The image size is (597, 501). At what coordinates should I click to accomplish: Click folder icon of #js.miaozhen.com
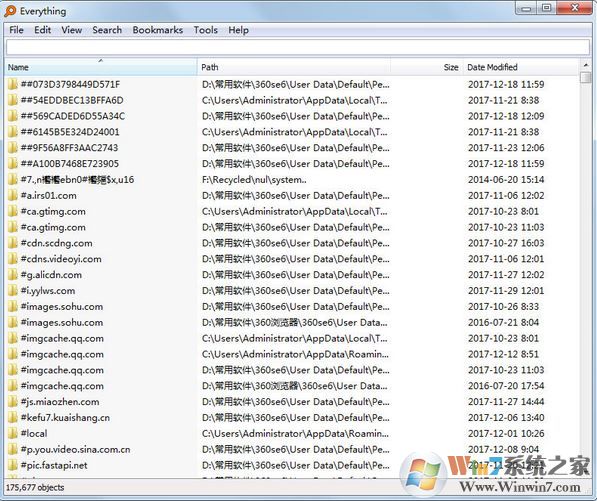point(13,402)
